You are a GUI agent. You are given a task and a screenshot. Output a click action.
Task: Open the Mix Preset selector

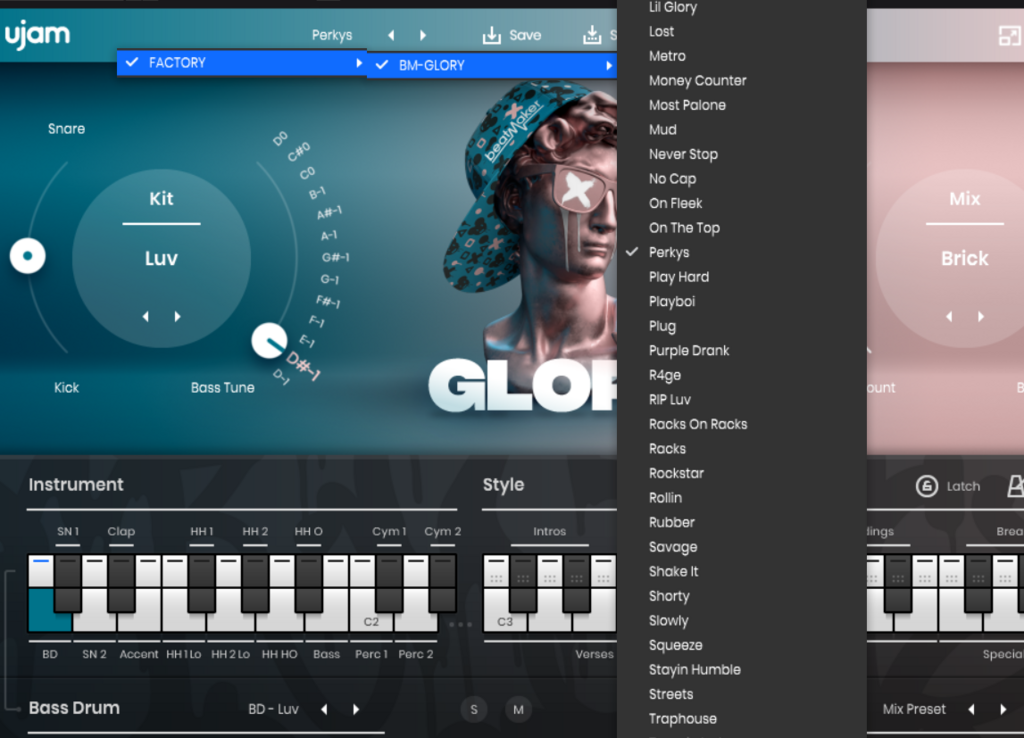point(914,709)
